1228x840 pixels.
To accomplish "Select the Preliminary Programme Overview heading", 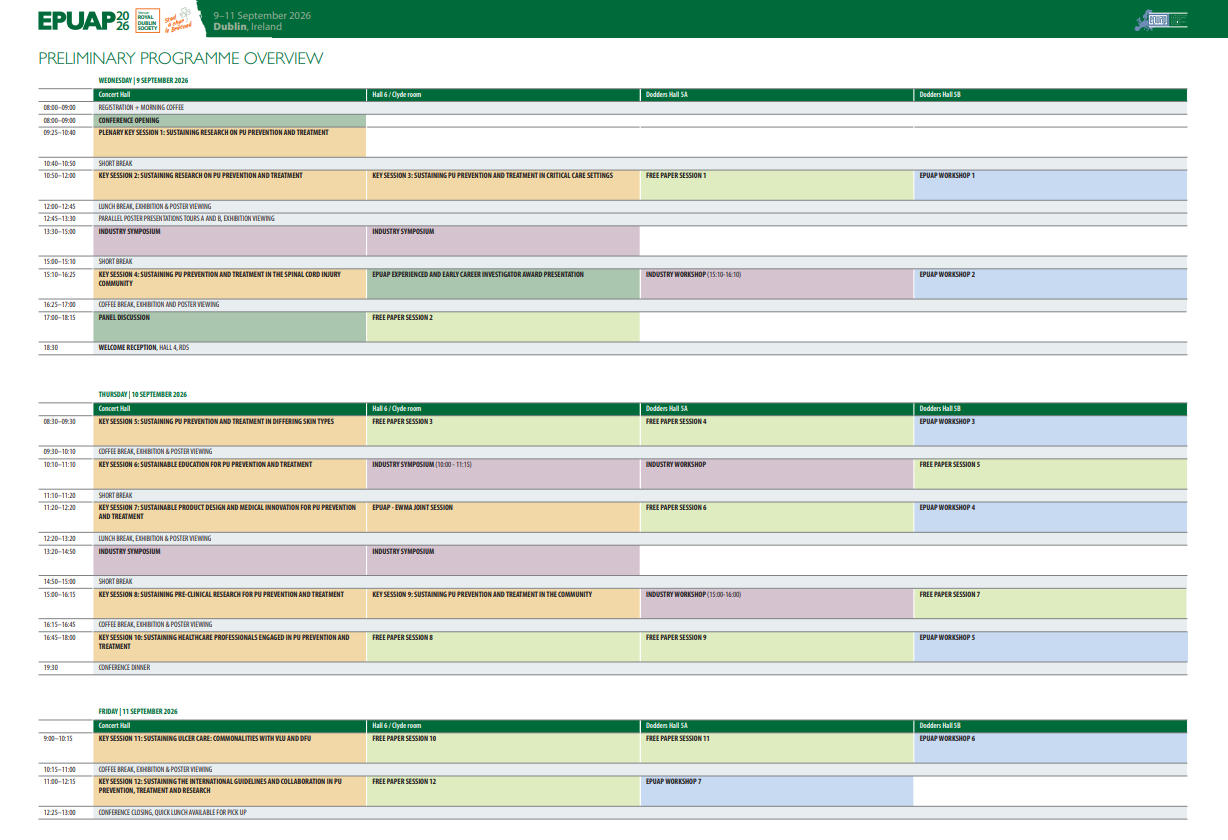I will click(x=181, y=58).
